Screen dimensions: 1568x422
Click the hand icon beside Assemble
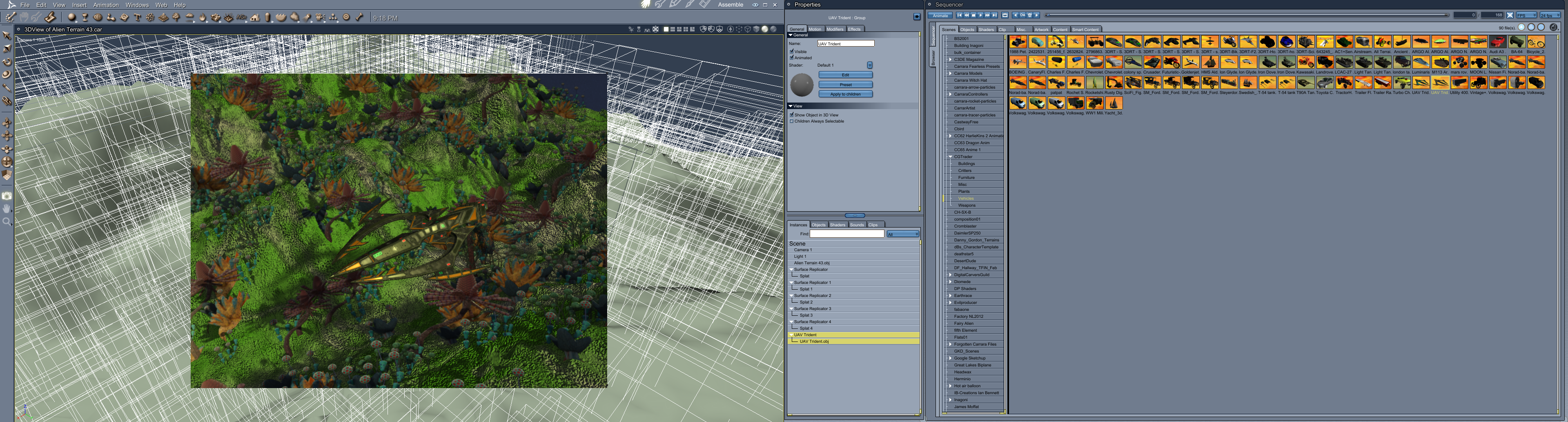coord(646,4)
